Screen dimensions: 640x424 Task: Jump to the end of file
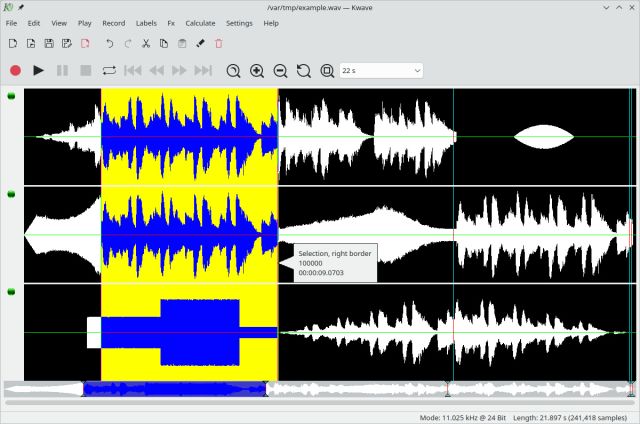(203, 71)
